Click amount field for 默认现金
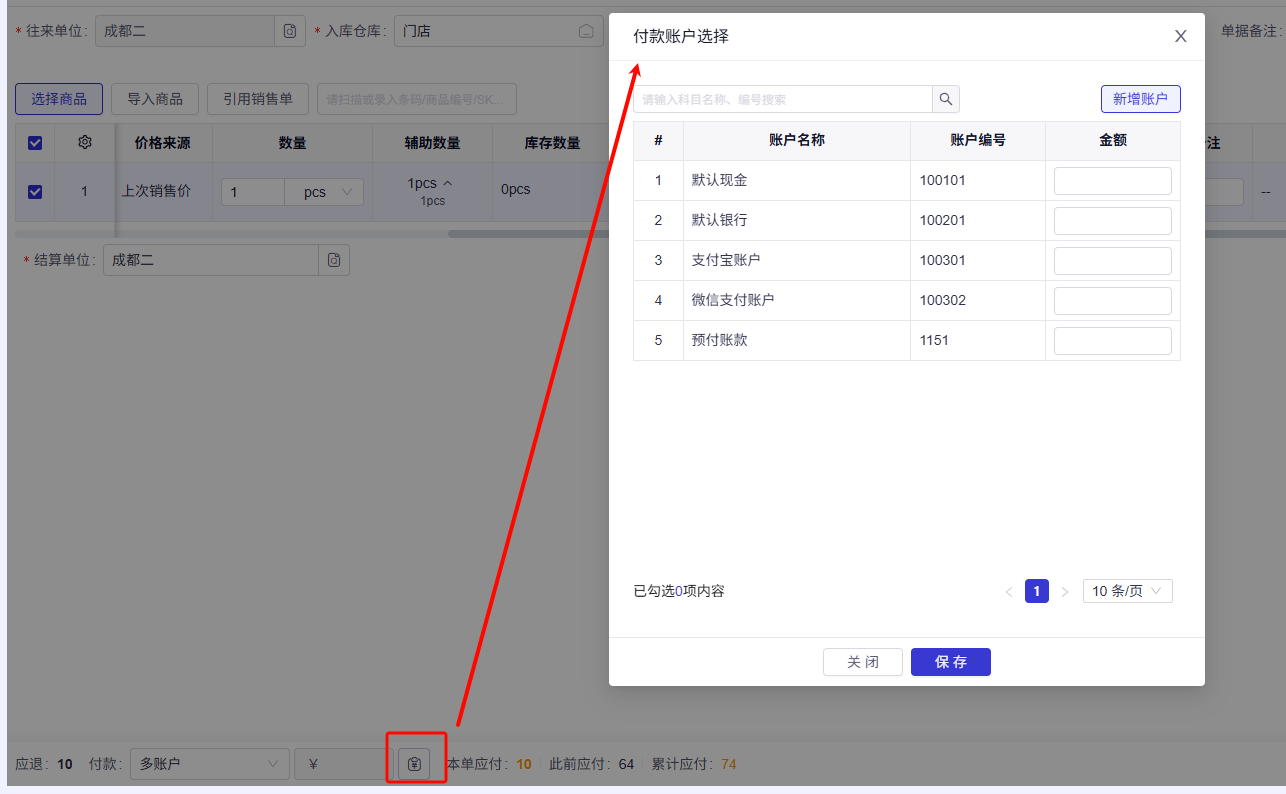Viewport: 1286px width, 794px height. (1113, 181)
